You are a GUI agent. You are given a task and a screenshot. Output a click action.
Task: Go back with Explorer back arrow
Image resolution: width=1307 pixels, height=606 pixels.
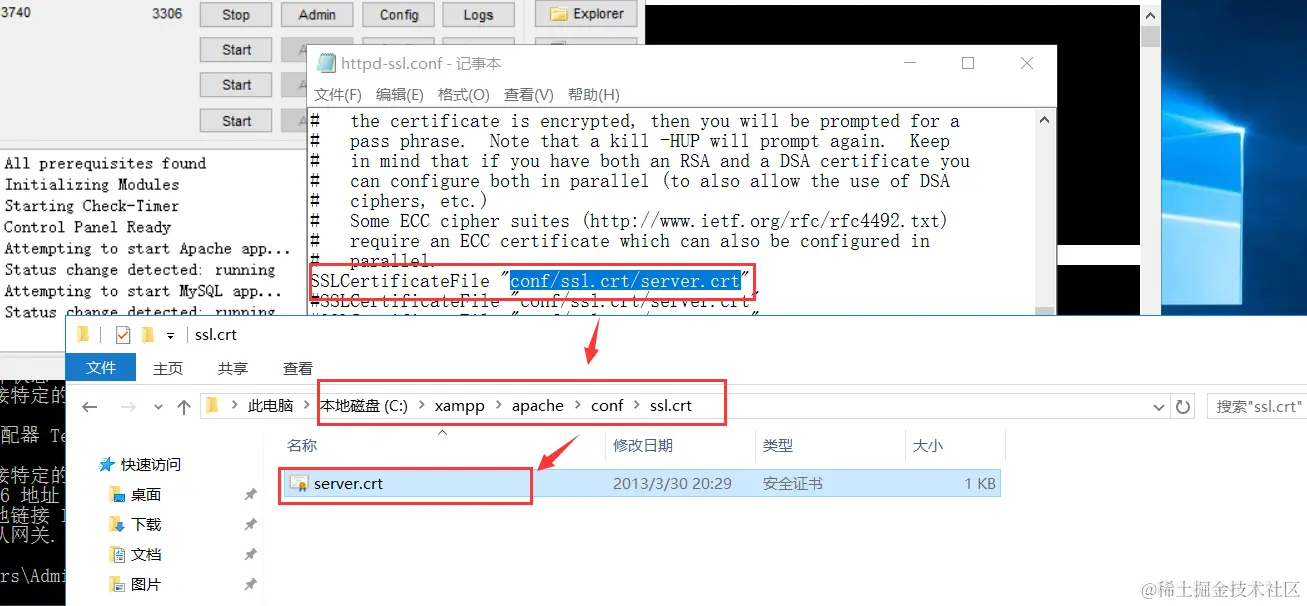click(x=90, y=407)
